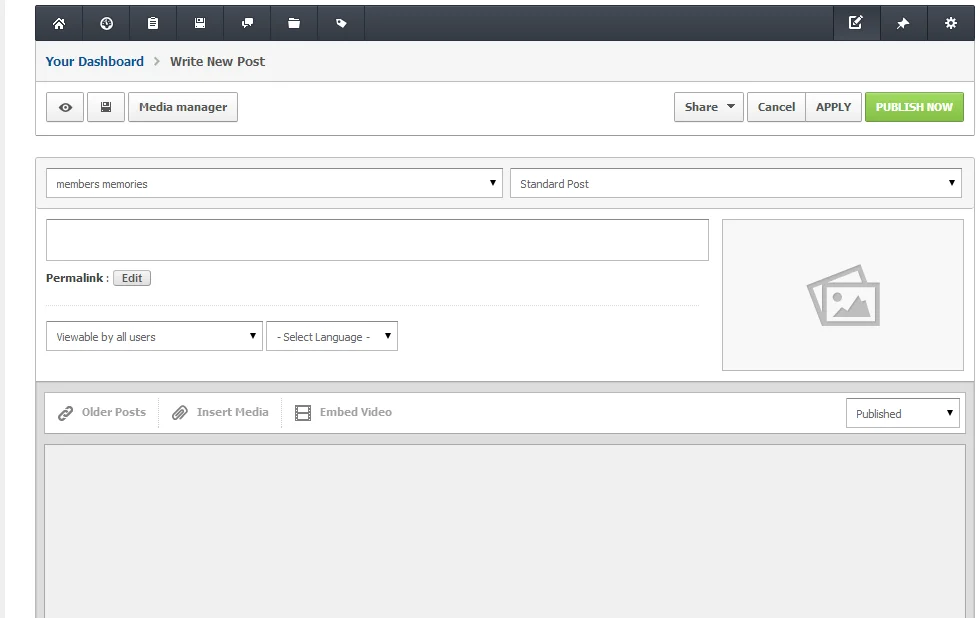Click the folder categories icon in navbar
The height and width of the screenshot is (618, 980).
point(294,23)
